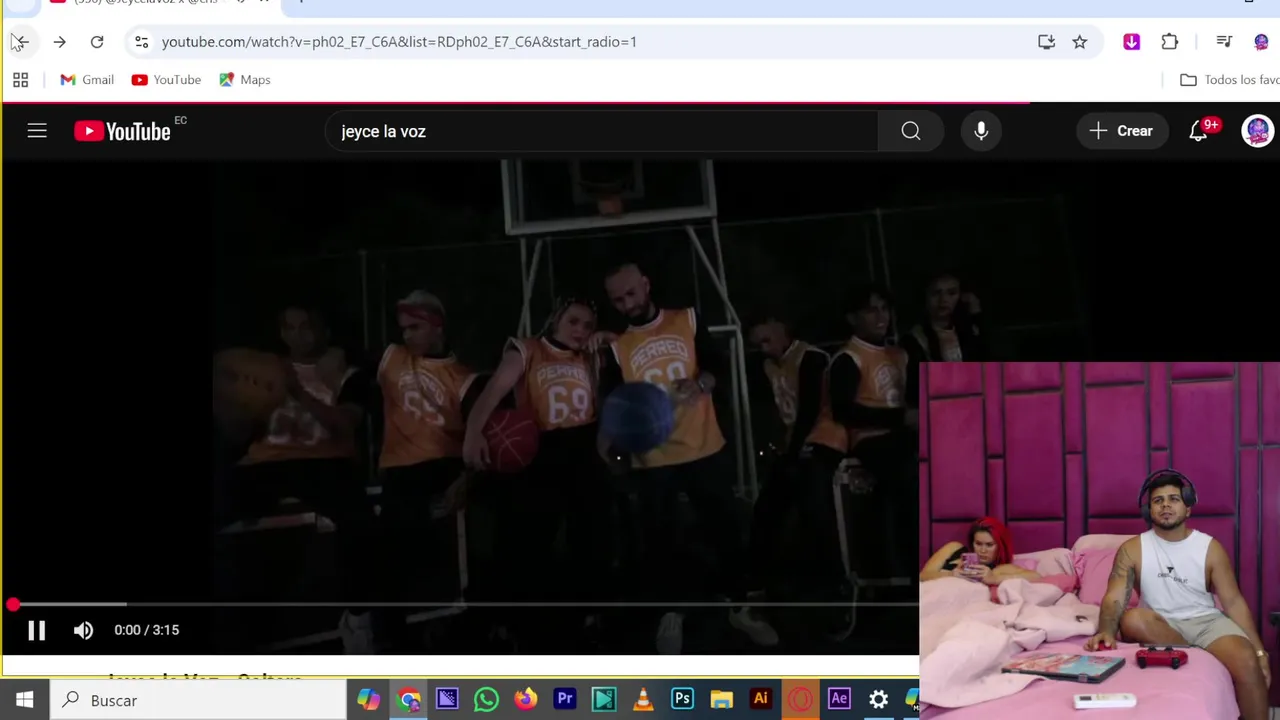Click the red scrubber handle of the progress bar
Screen dimensions: 1280x720
13,604
